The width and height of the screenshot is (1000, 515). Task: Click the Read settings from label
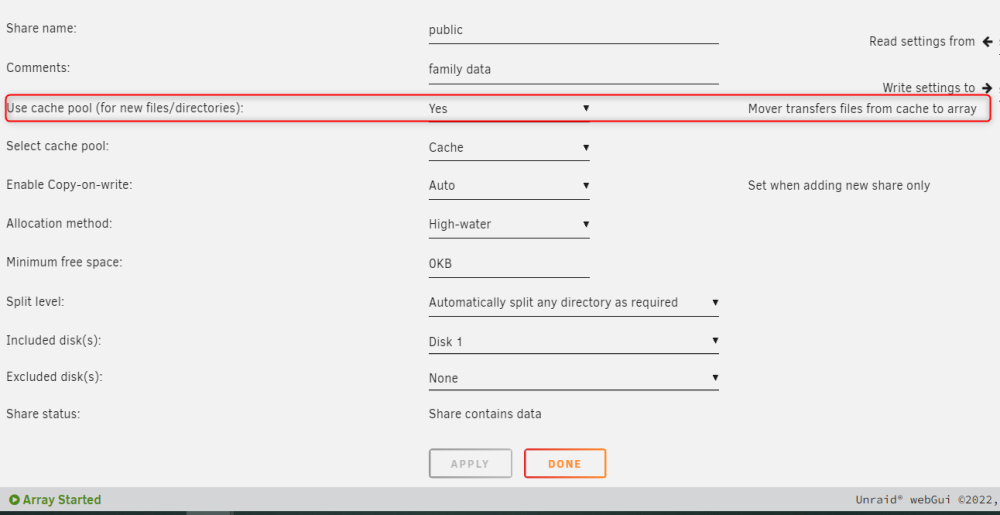point(922,41)
